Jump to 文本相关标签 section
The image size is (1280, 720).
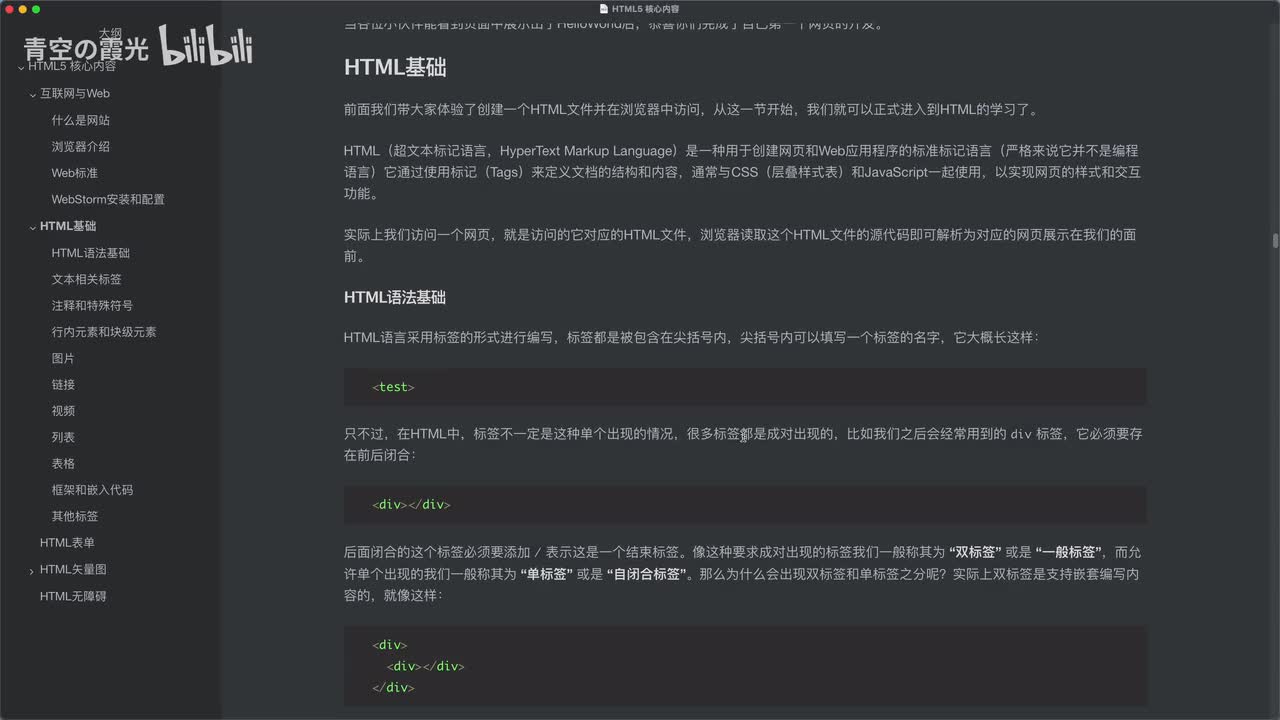tap(87, 279)
